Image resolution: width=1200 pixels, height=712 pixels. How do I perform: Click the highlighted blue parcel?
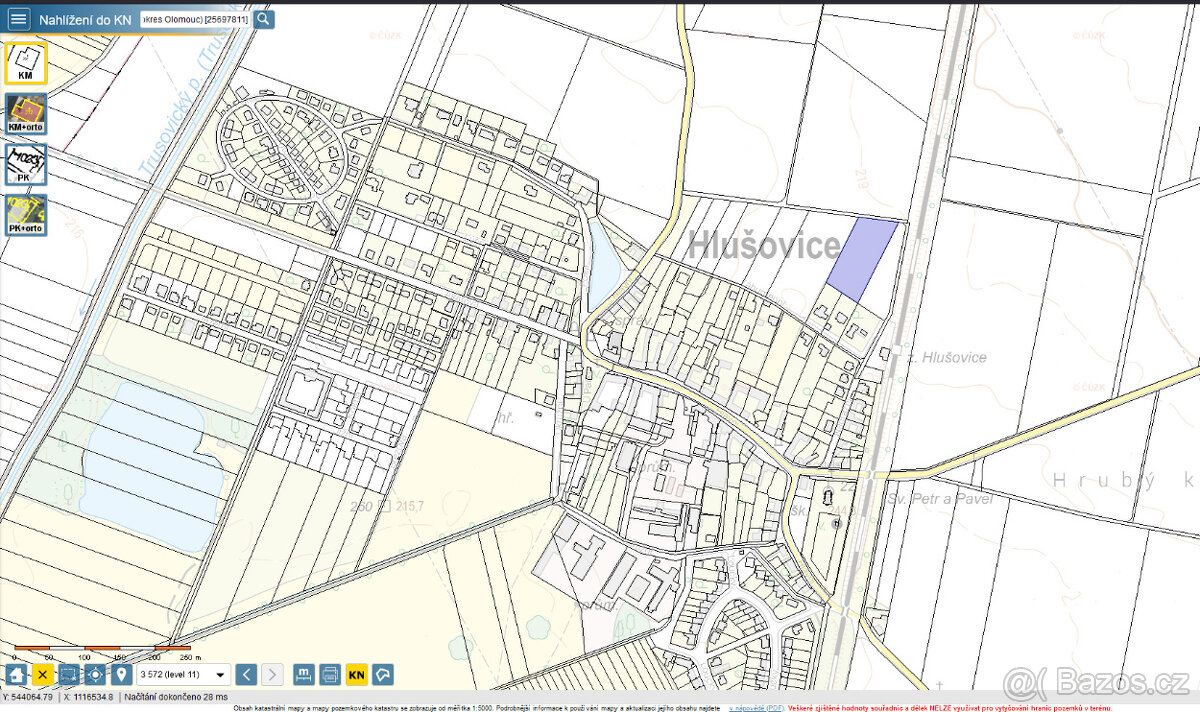tap(862, 259)
